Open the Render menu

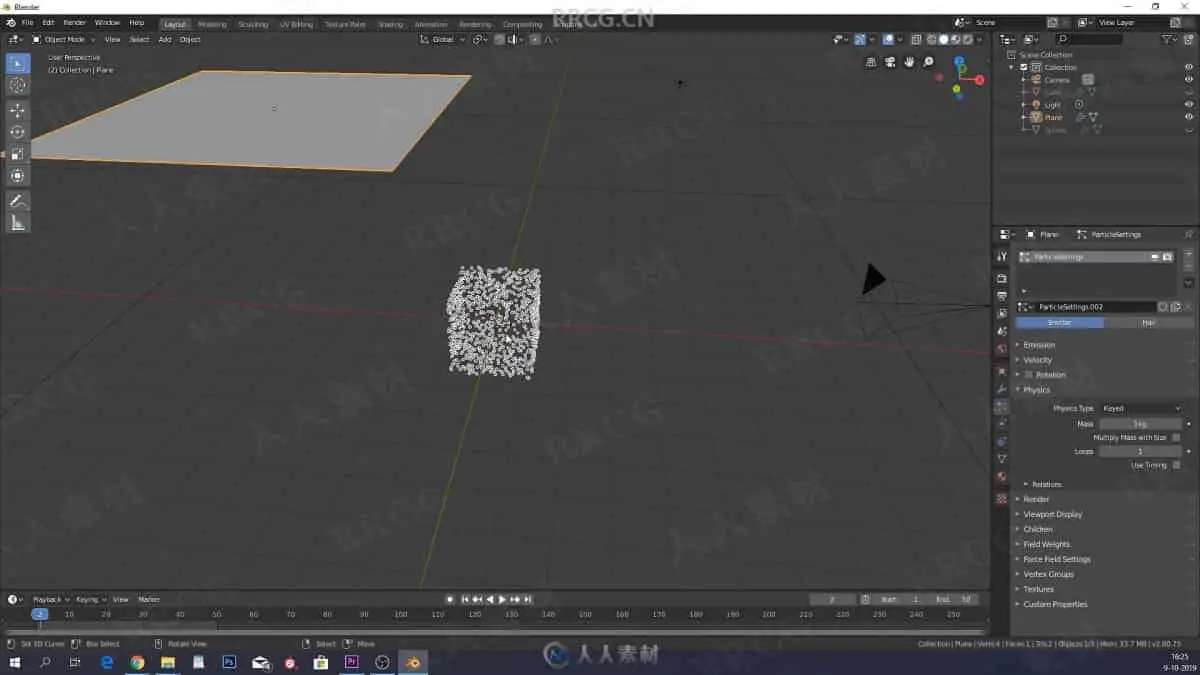coord(75,22)
